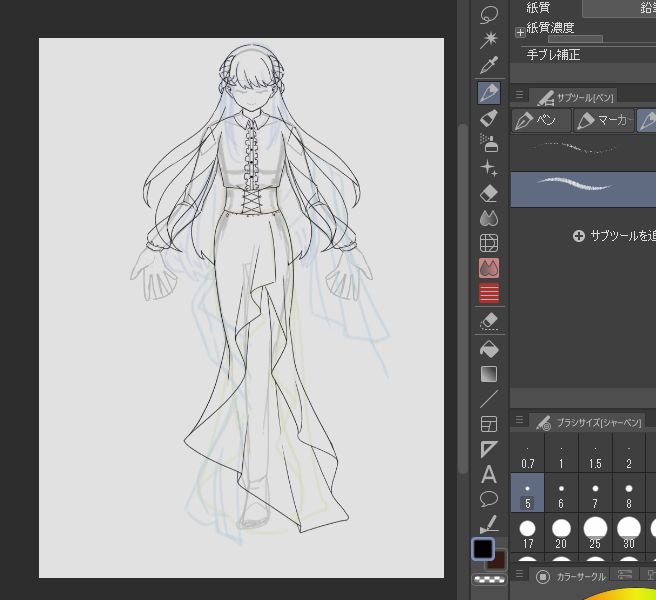Select the highlighted Pen tool in toolbar
This screenshot has height=600, width=656.
(x=489, y=92)
